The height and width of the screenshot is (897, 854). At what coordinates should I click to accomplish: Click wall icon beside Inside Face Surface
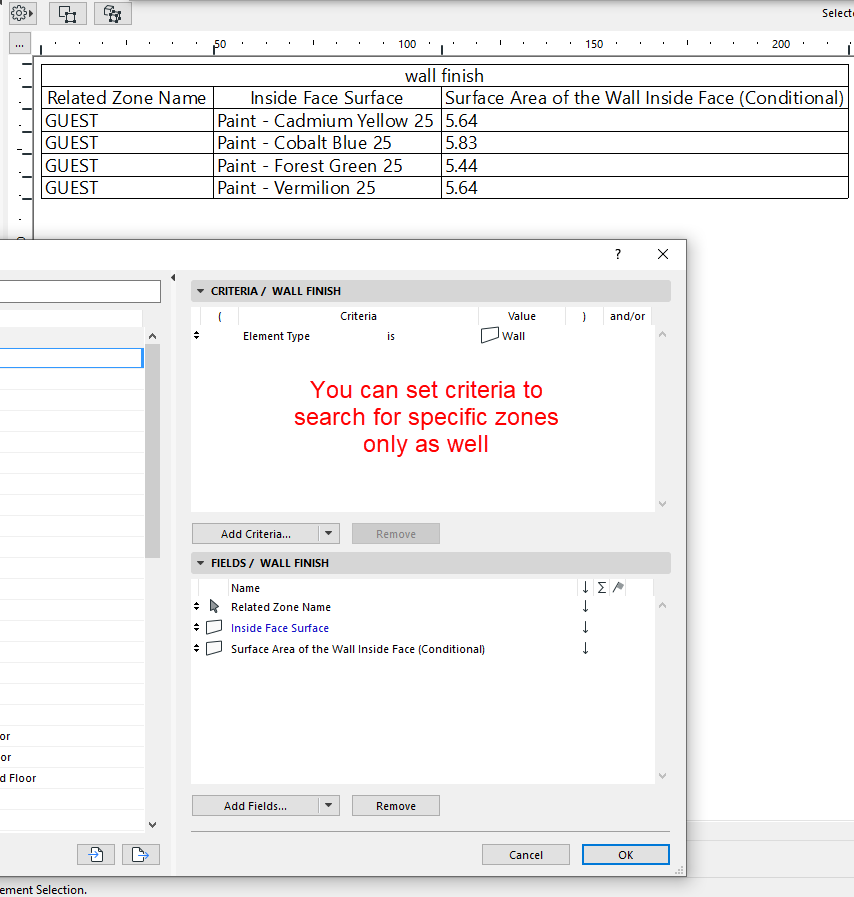click(214, 628)
